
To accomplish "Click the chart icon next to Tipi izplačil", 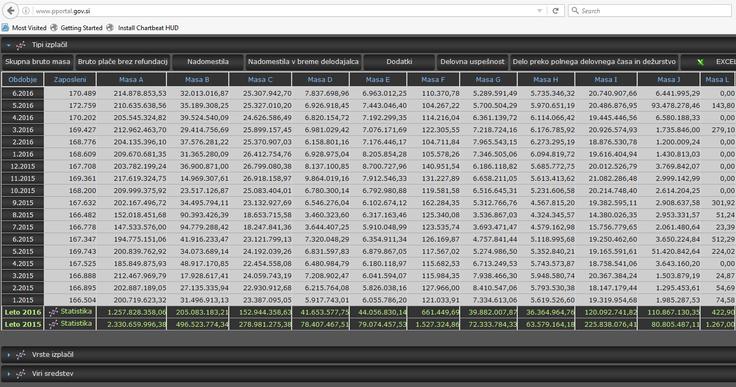I will point(21,45).
